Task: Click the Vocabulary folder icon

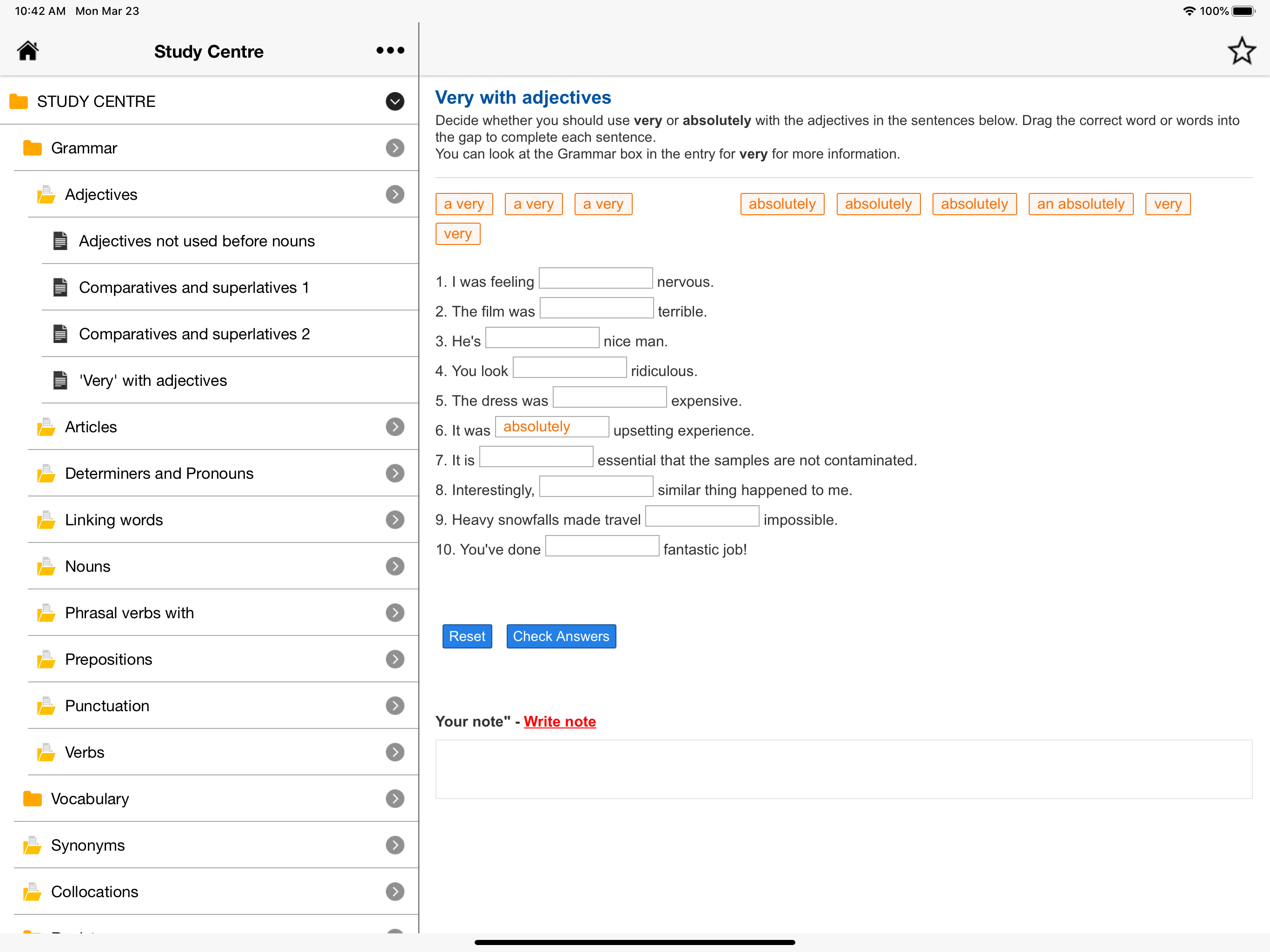Action: [33, 799]
